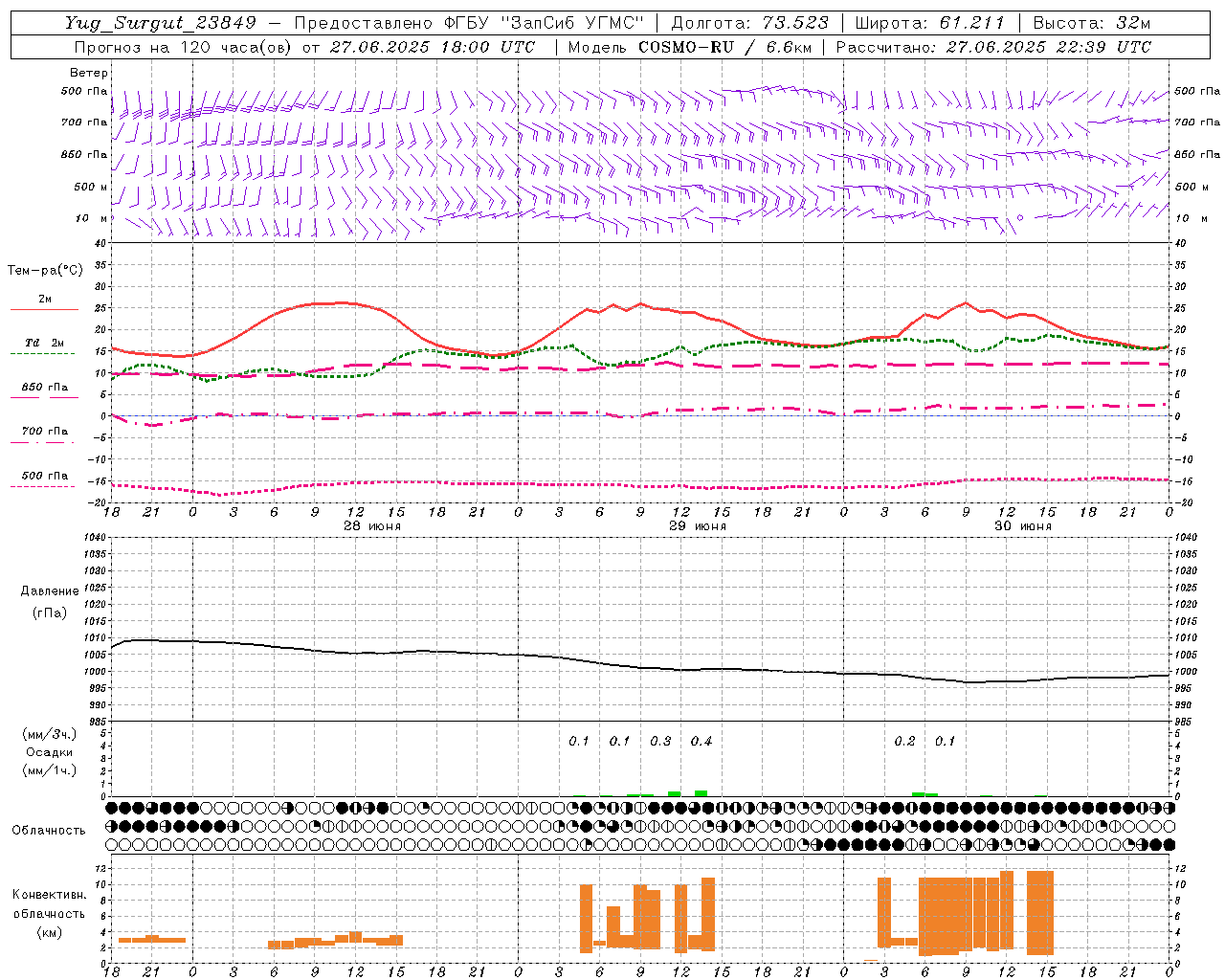Click the 850 гПа temperature legend entry

(x=44, y=388)
